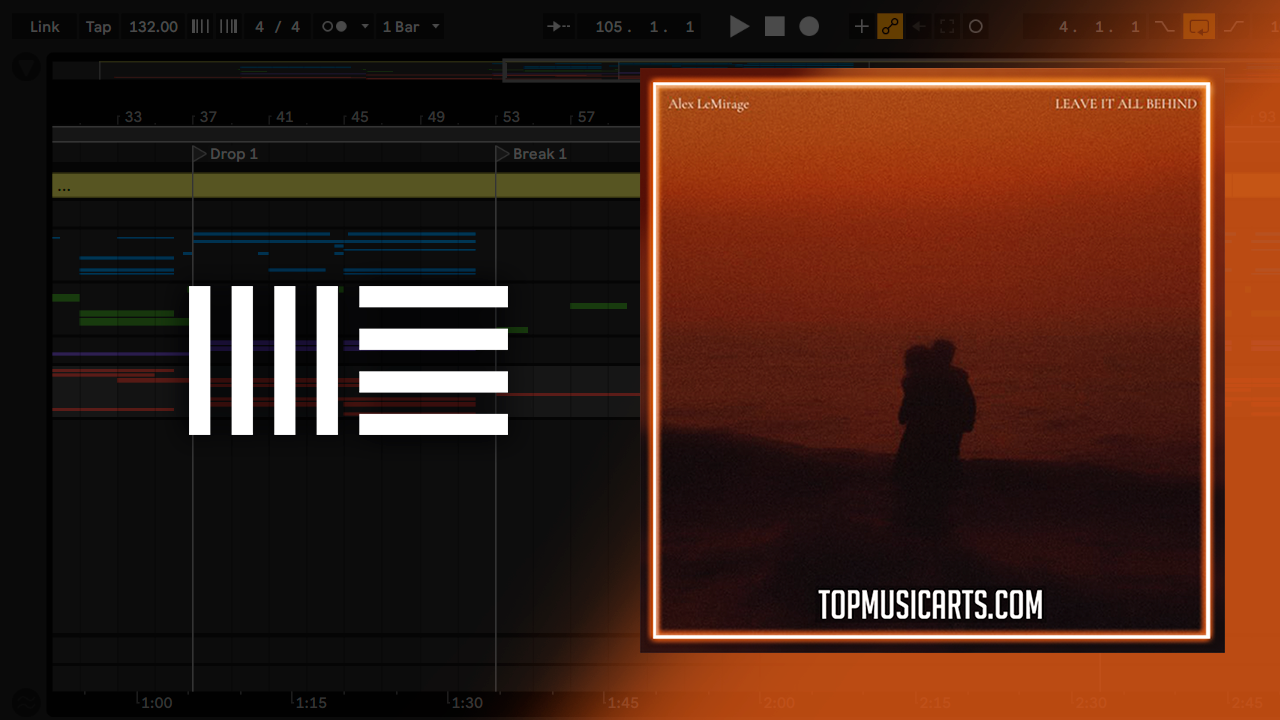Open the 1 Bar quantization dropdown
The height and width of the screenshot is (720, 1280).
[x=410, y=27]
